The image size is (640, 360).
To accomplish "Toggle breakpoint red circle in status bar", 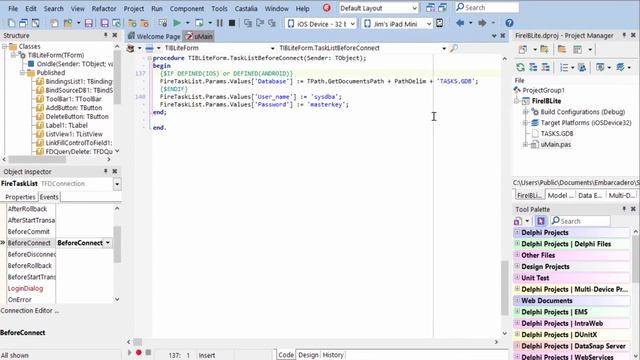I will (x=138, y=352).
